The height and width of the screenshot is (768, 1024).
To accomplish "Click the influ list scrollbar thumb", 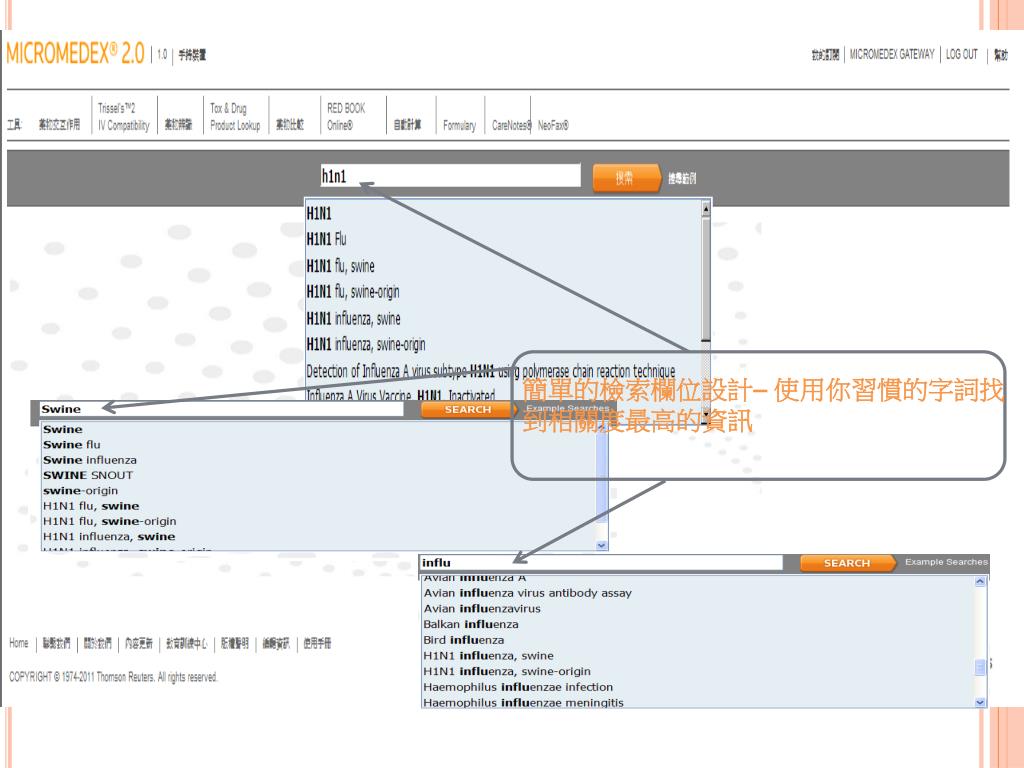I will tap(980, 667).
